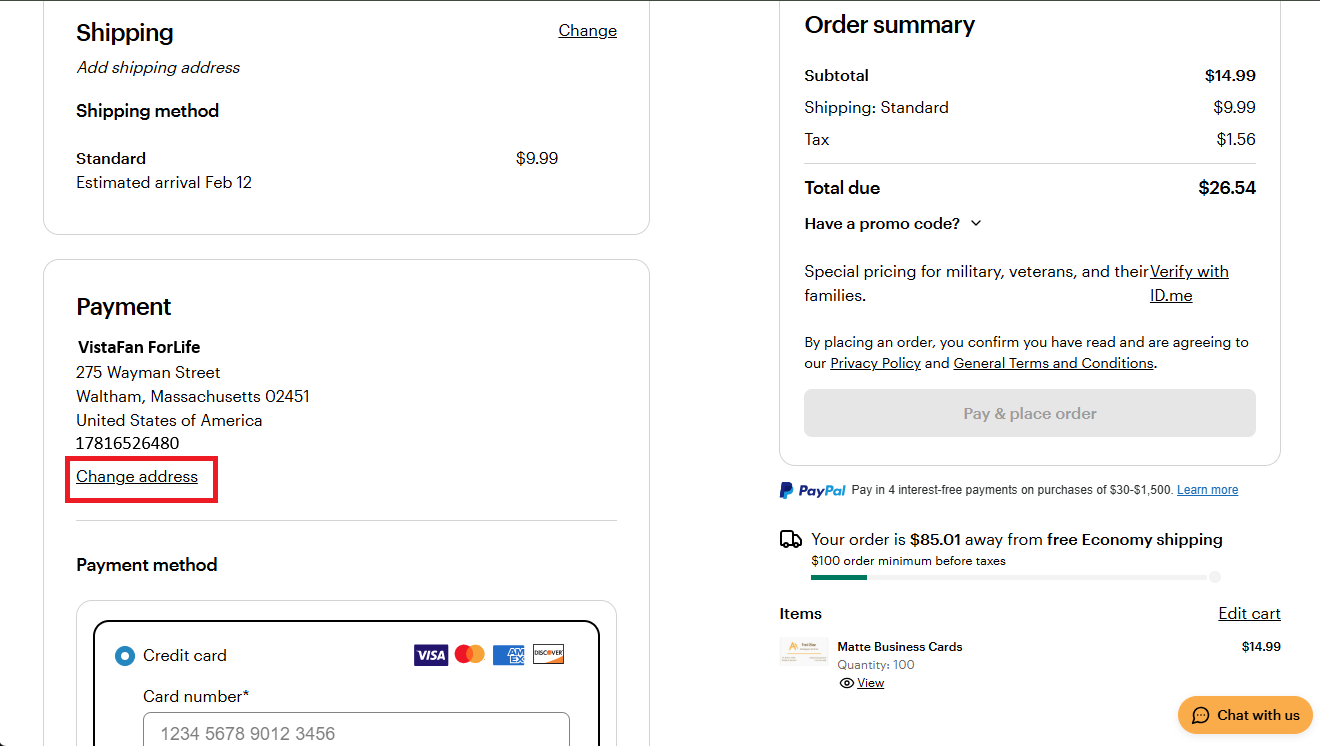The height and width of the screenshot is (746, 1320).
Task: Expand the promo code chevron
Action: [976, 223]
